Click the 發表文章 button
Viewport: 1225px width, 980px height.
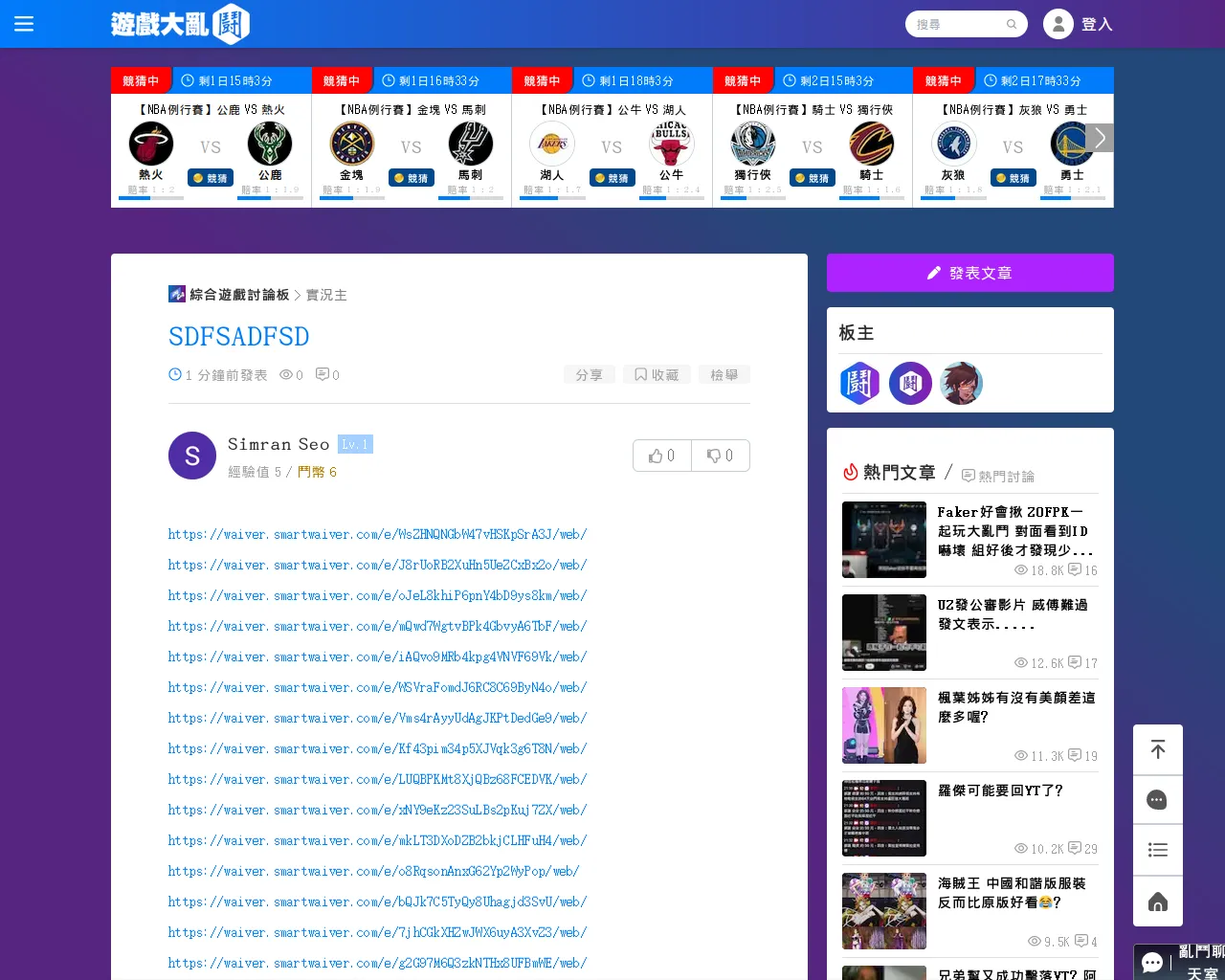coord(969,273)
